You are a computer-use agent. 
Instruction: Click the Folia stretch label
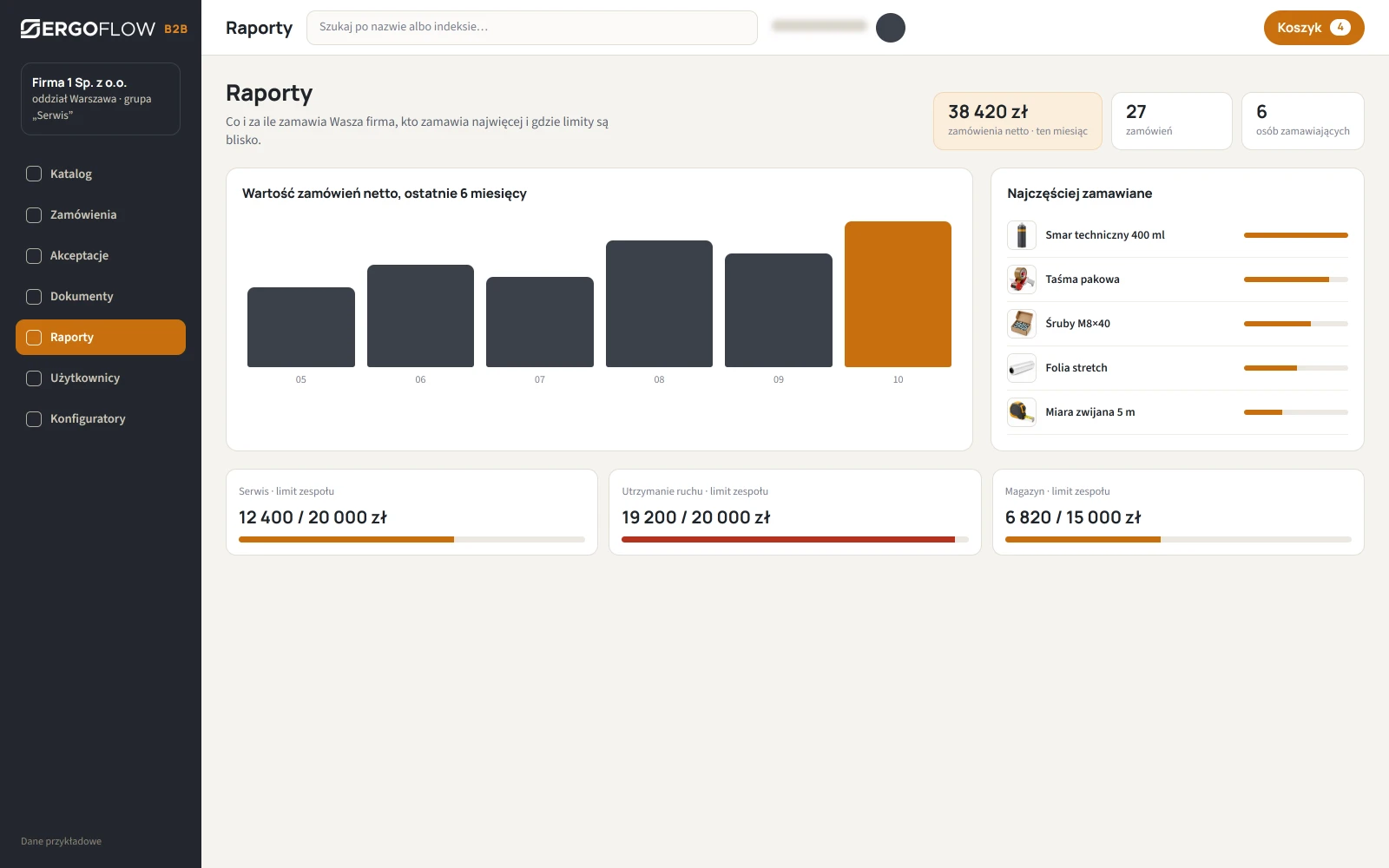point(1076,368)
